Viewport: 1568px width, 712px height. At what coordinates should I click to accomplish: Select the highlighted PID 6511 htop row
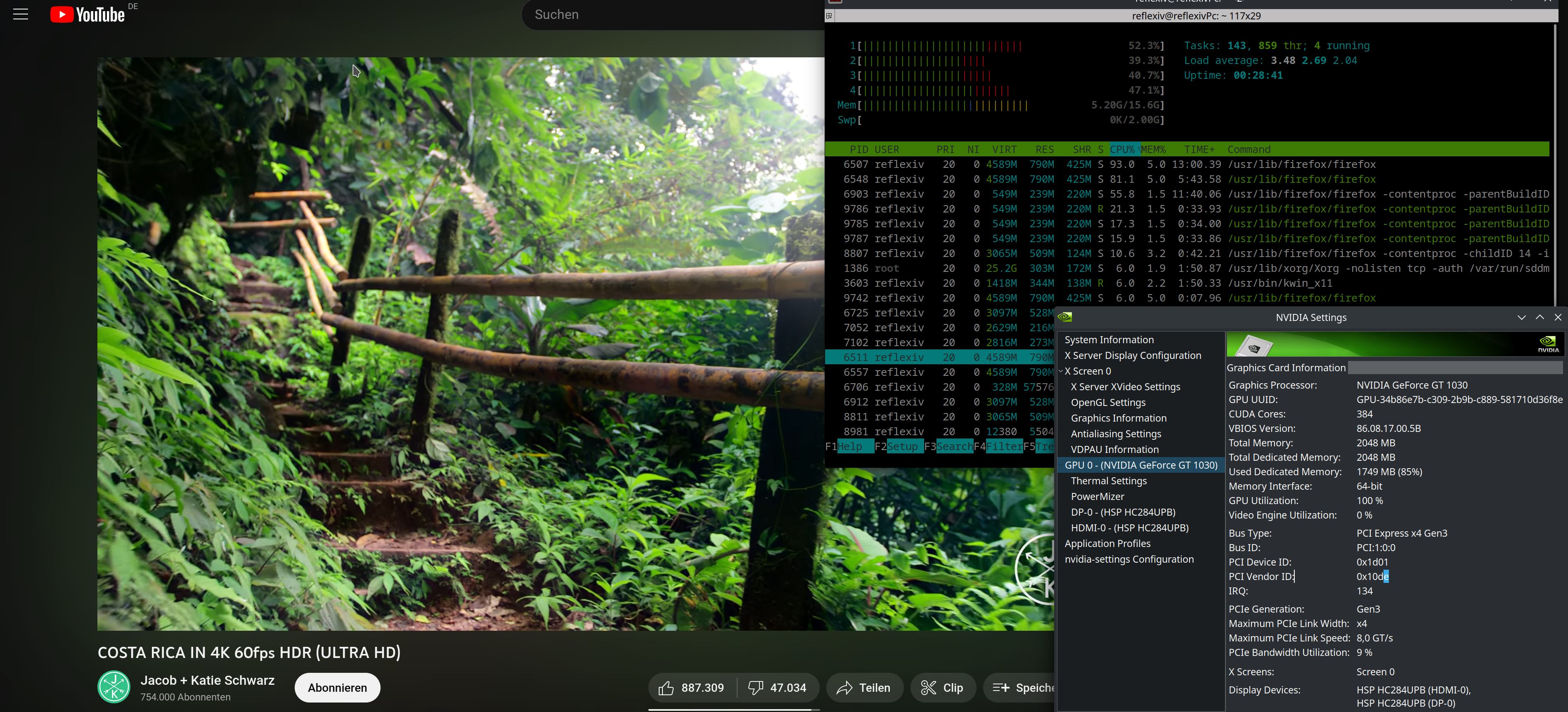937,357
